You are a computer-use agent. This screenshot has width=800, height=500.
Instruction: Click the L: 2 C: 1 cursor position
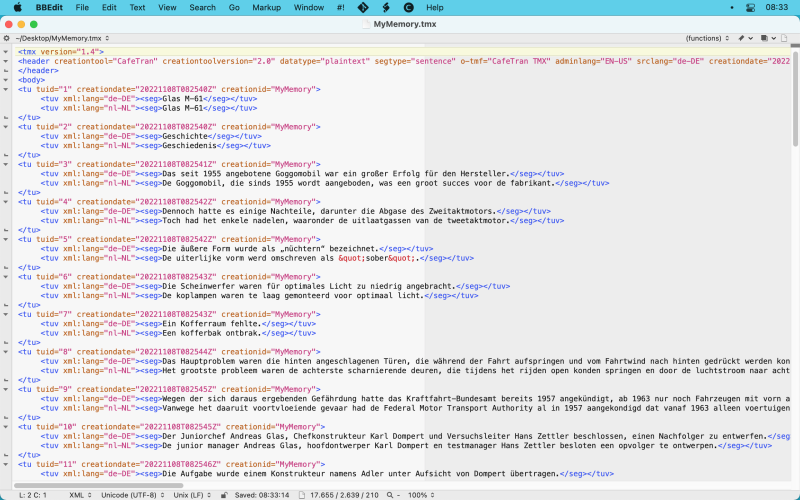point(33,495)
